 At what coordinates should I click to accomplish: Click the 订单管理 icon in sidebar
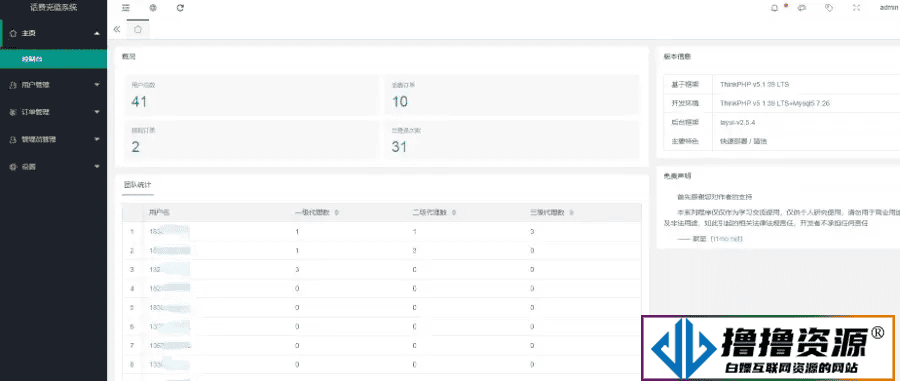[13, 112]
